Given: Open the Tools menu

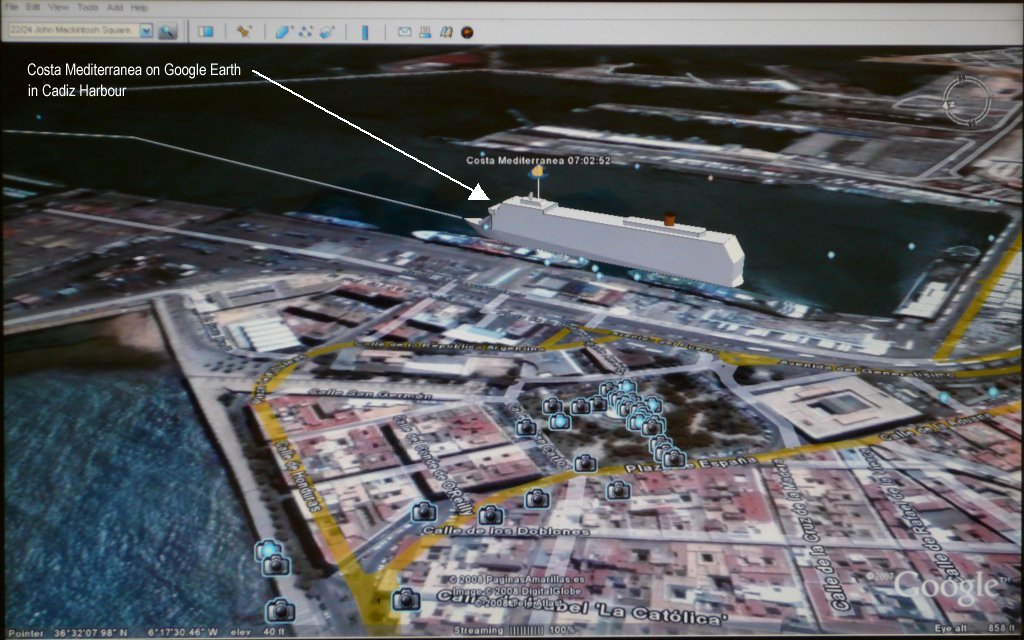Looking at the screenshot, I should click(88, 7).
